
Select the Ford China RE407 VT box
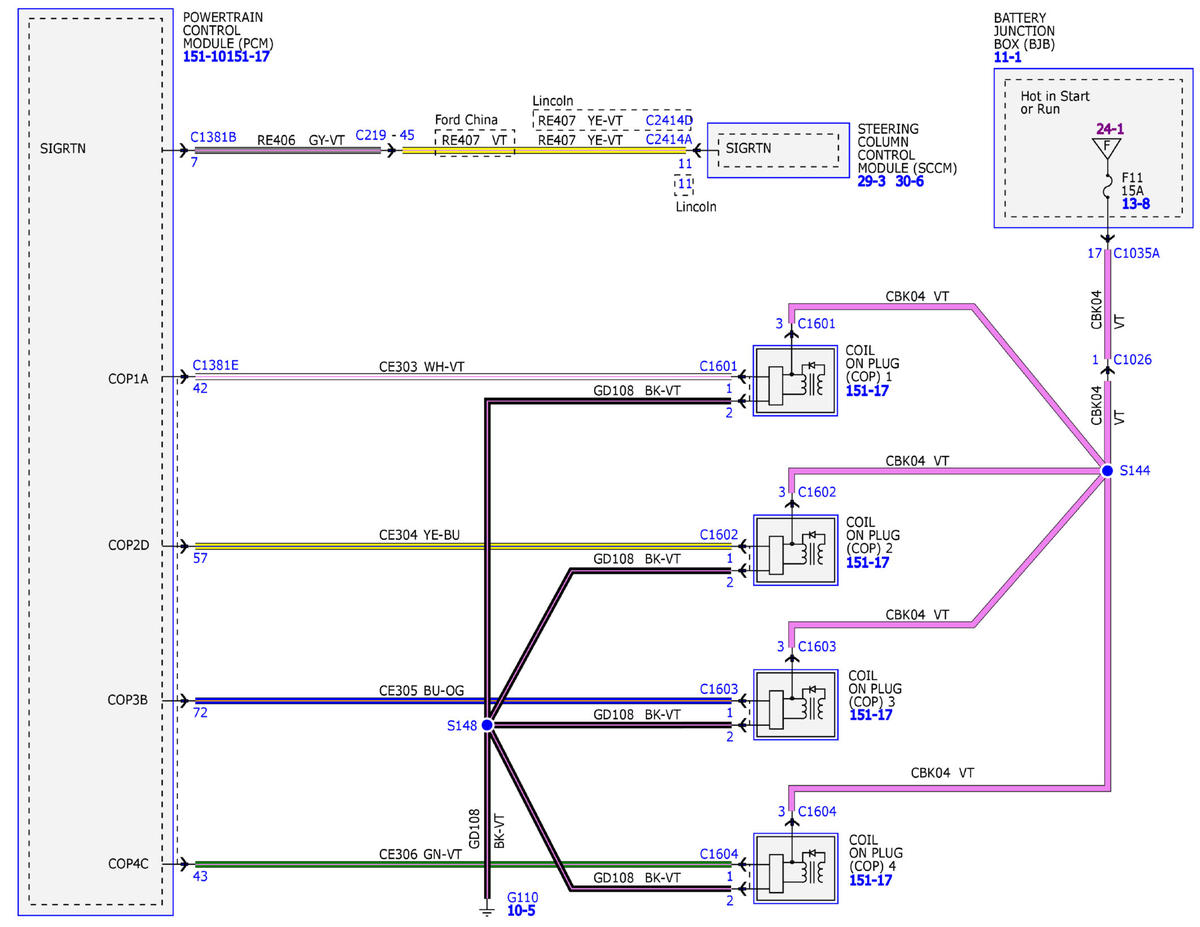[474, 141]
